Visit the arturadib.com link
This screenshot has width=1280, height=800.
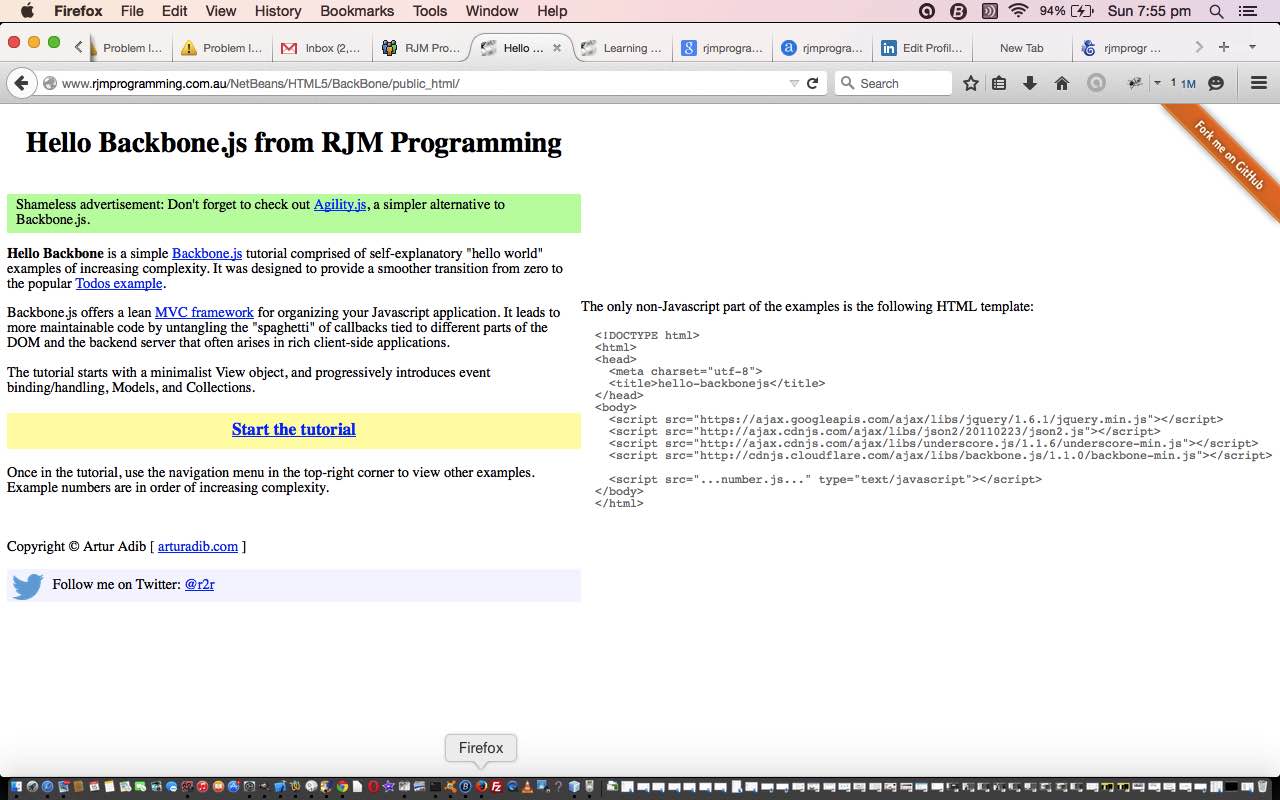[198, 546]
